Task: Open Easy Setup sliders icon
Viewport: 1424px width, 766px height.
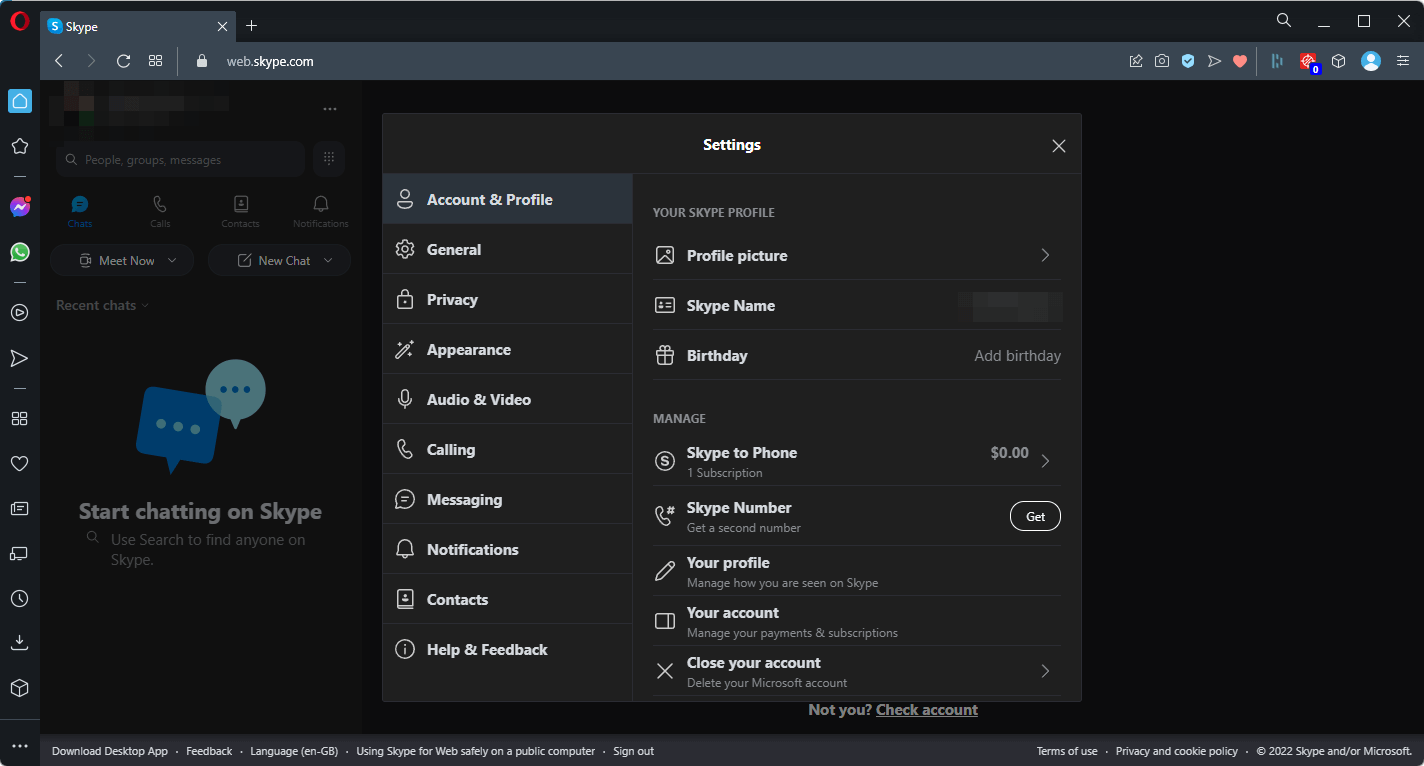Action: point(1401,61)
